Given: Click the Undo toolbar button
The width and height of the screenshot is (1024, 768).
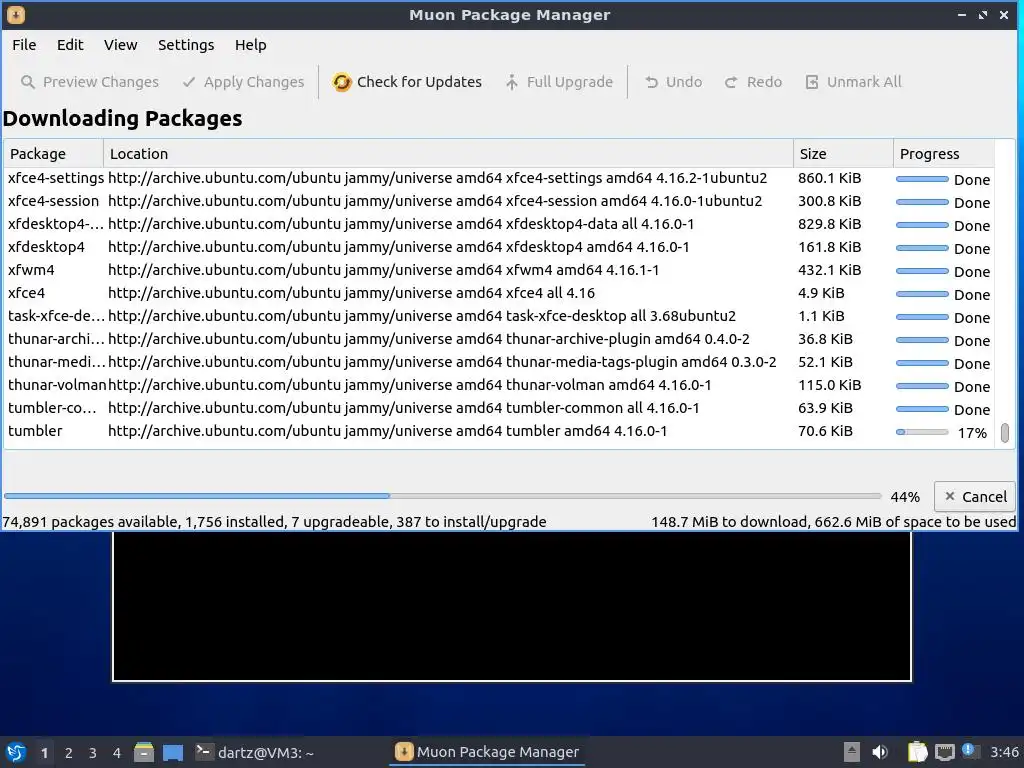Looking at the screenshot, I should [x=673, y=82].
